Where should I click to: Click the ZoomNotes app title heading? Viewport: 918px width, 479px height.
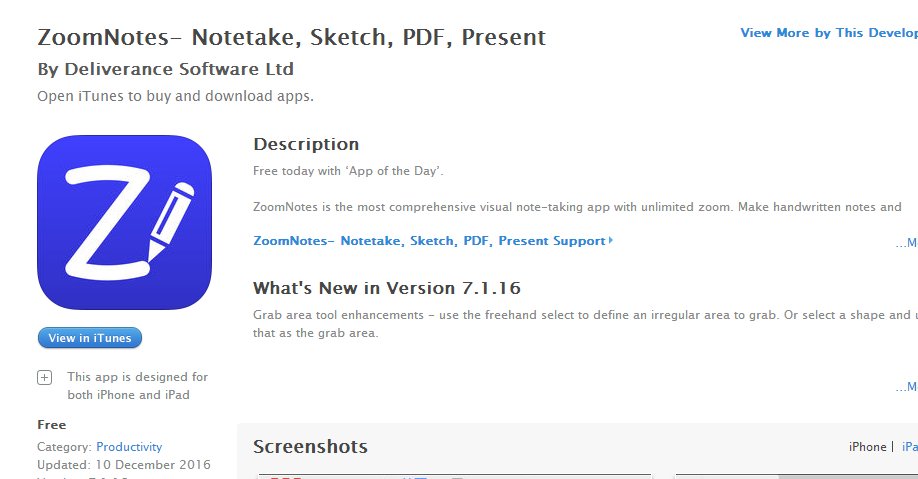[x=291, y=38]
